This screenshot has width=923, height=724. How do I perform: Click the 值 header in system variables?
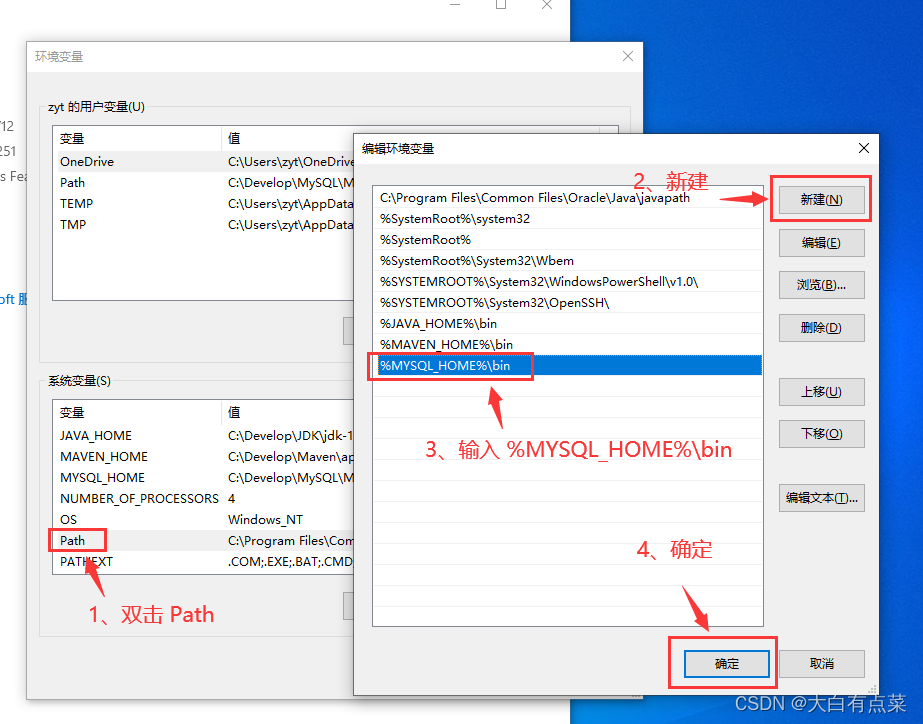[x=287, y=413]
